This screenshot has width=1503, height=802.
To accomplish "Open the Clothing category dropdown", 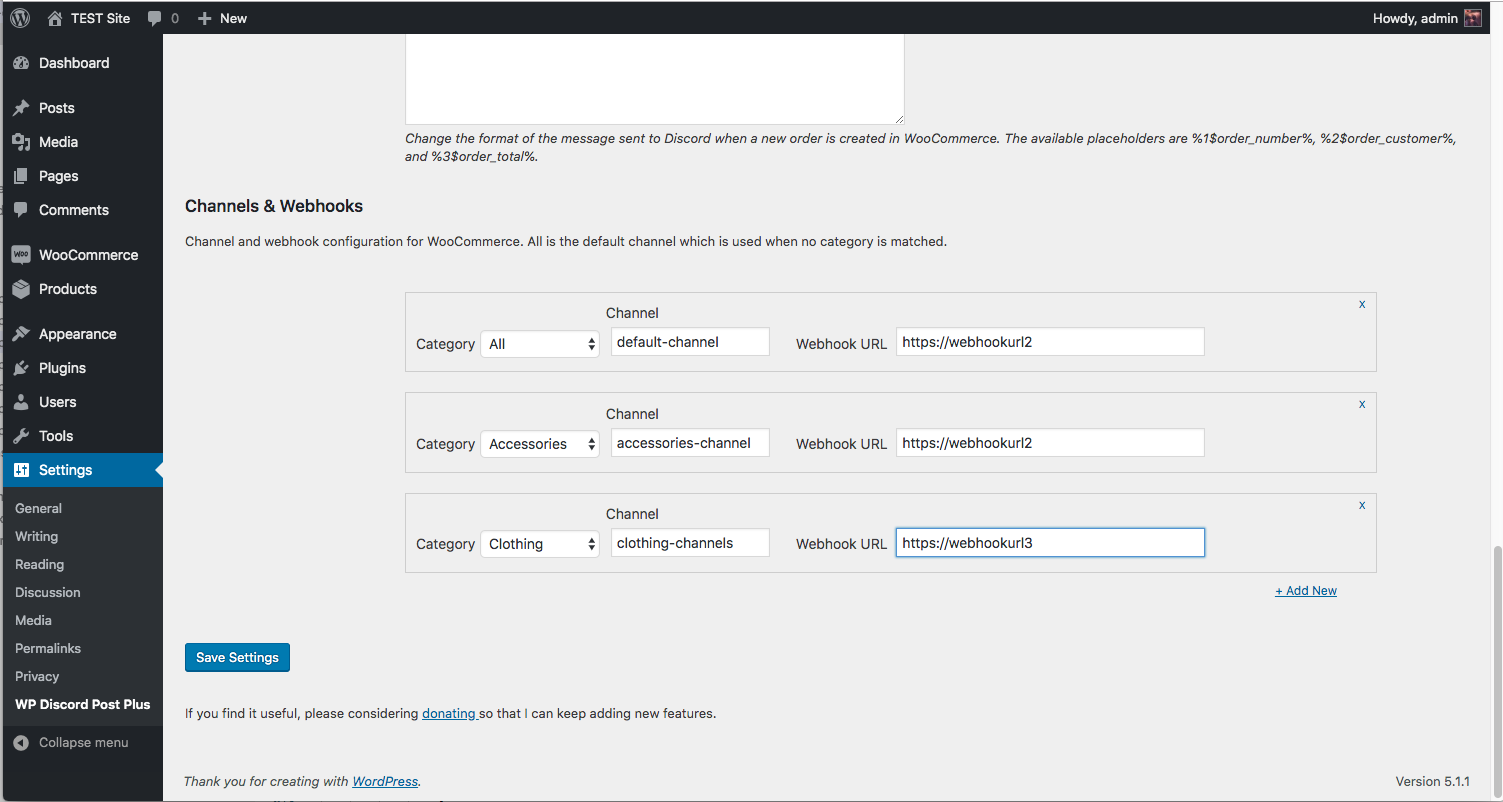I will coord(540,544).
